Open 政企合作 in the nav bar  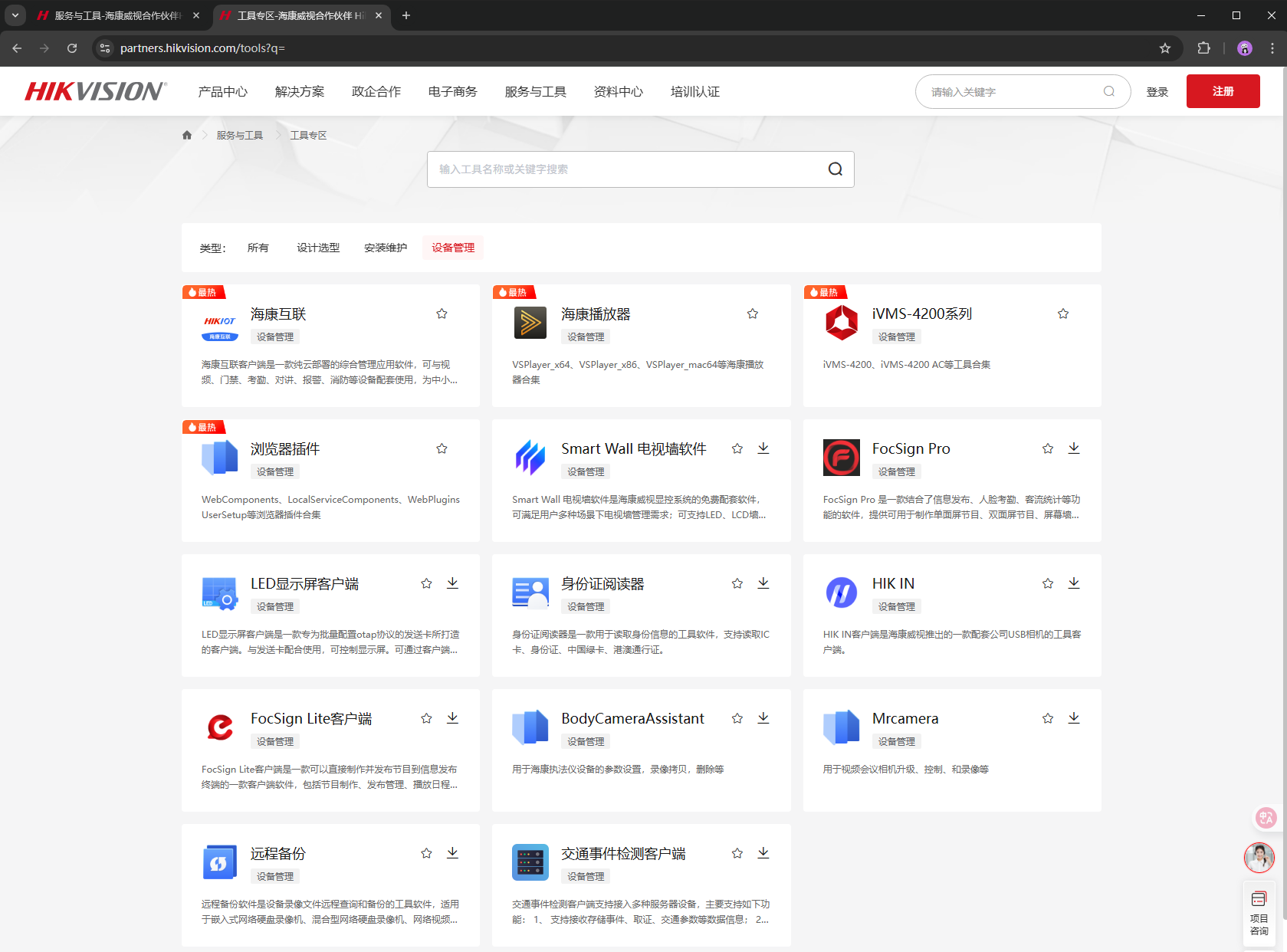tap(376, 92)
